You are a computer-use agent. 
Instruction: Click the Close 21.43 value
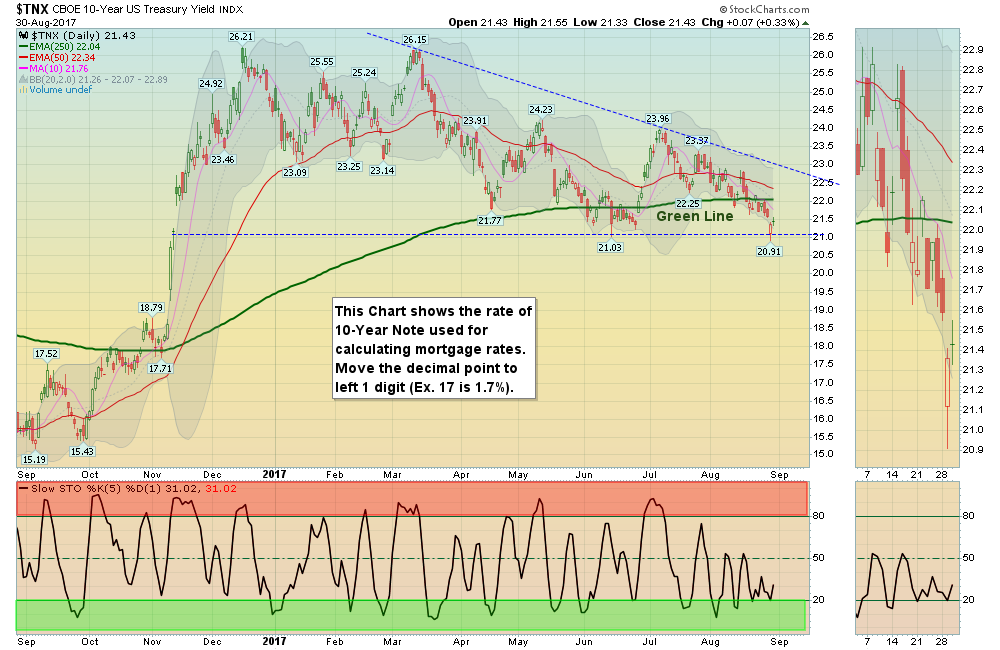point(664,22)
